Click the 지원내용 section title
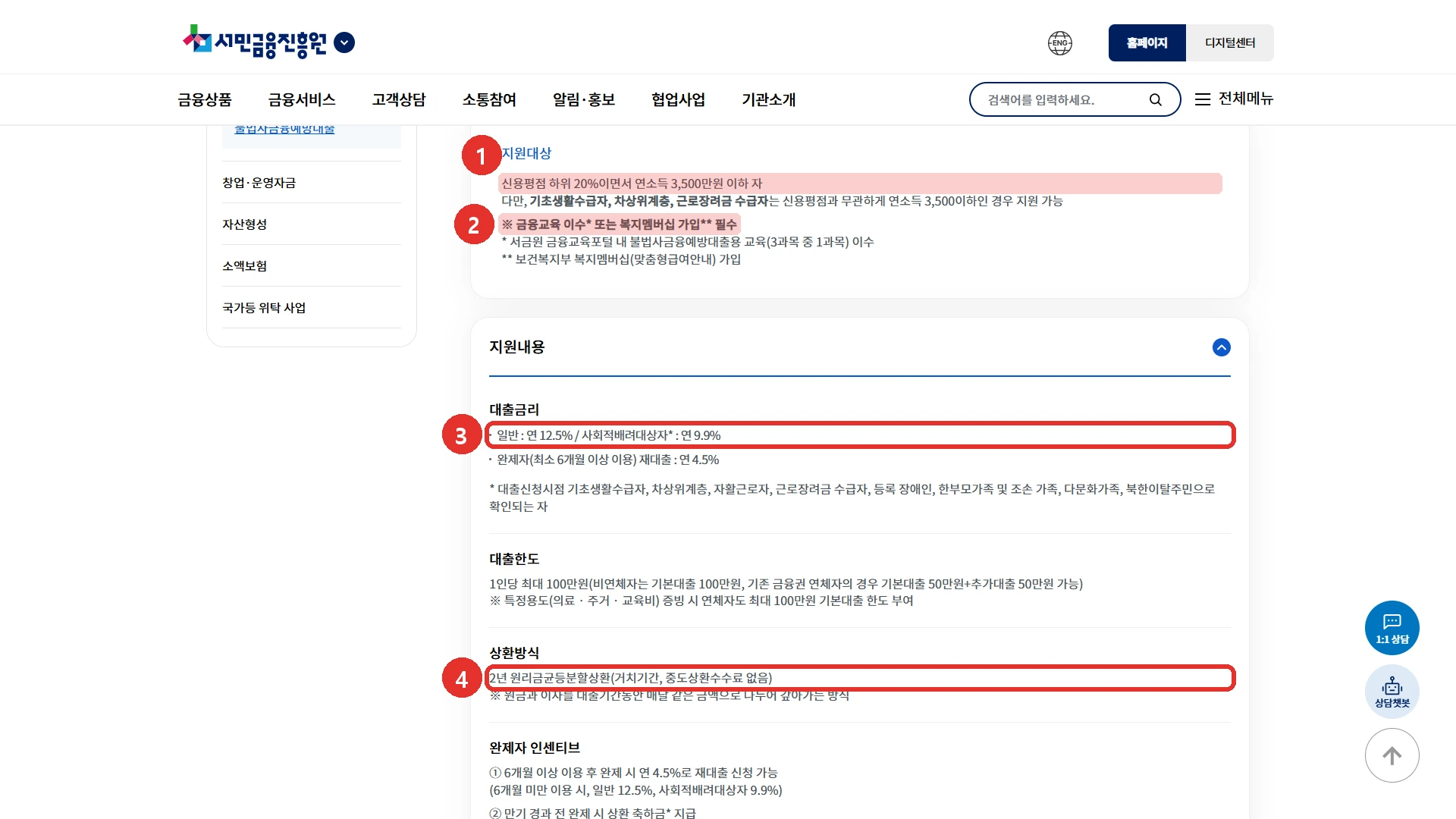This screenshot has width=1456, height=819. click(517, 347)
